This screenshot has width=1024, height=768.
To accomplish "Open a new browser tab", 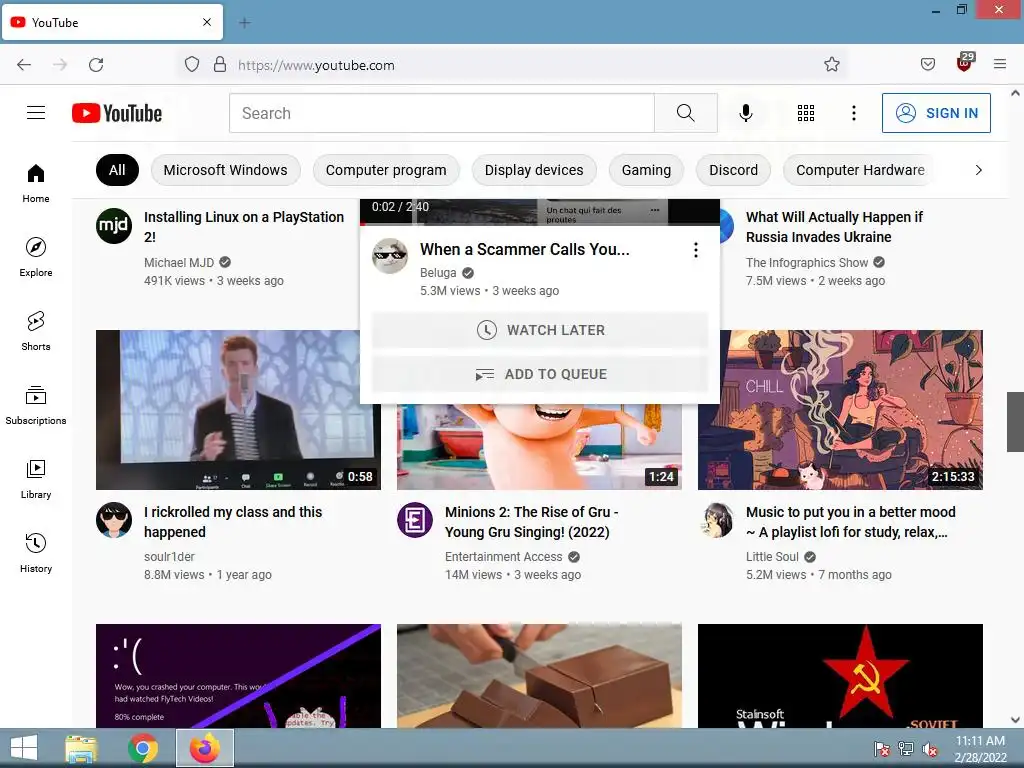I will [244, 23].
